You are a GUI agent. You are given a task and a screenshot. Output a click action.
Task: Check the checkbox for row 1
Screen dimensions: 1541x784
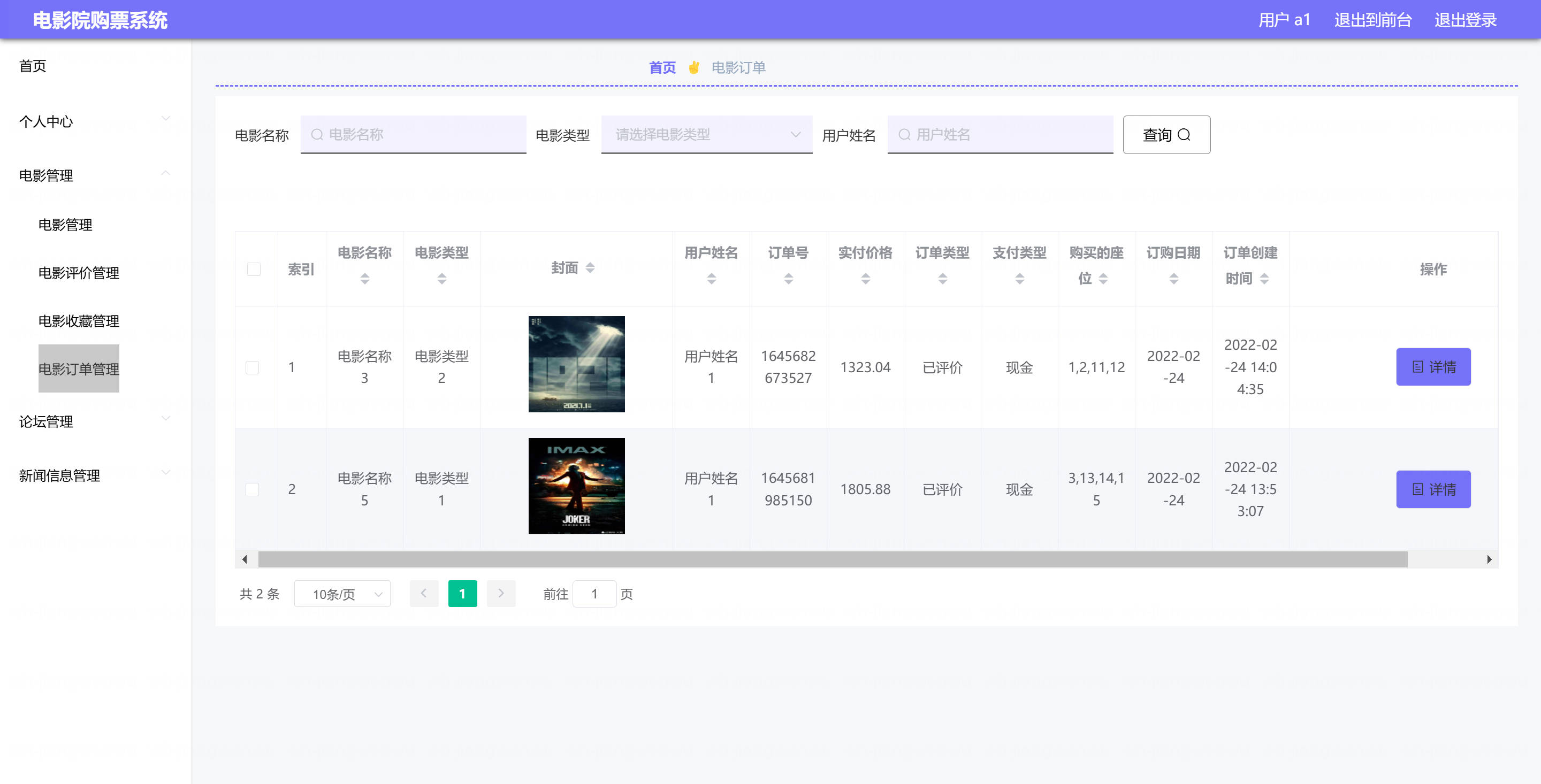253,367
